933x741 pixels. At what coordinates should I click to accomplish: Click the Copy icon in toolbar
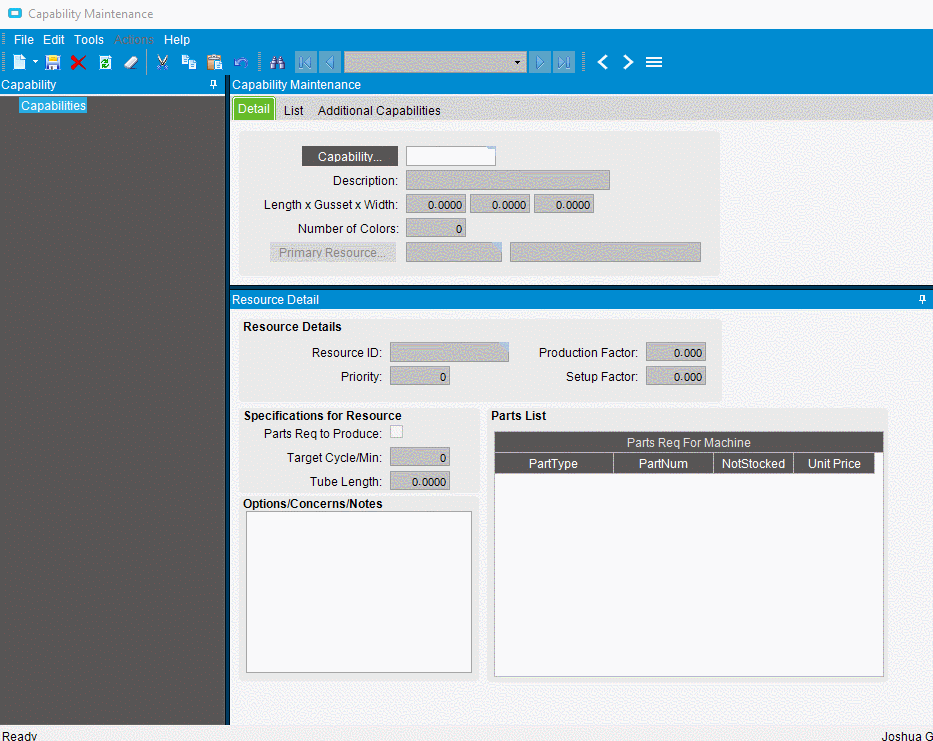(189, 62)
